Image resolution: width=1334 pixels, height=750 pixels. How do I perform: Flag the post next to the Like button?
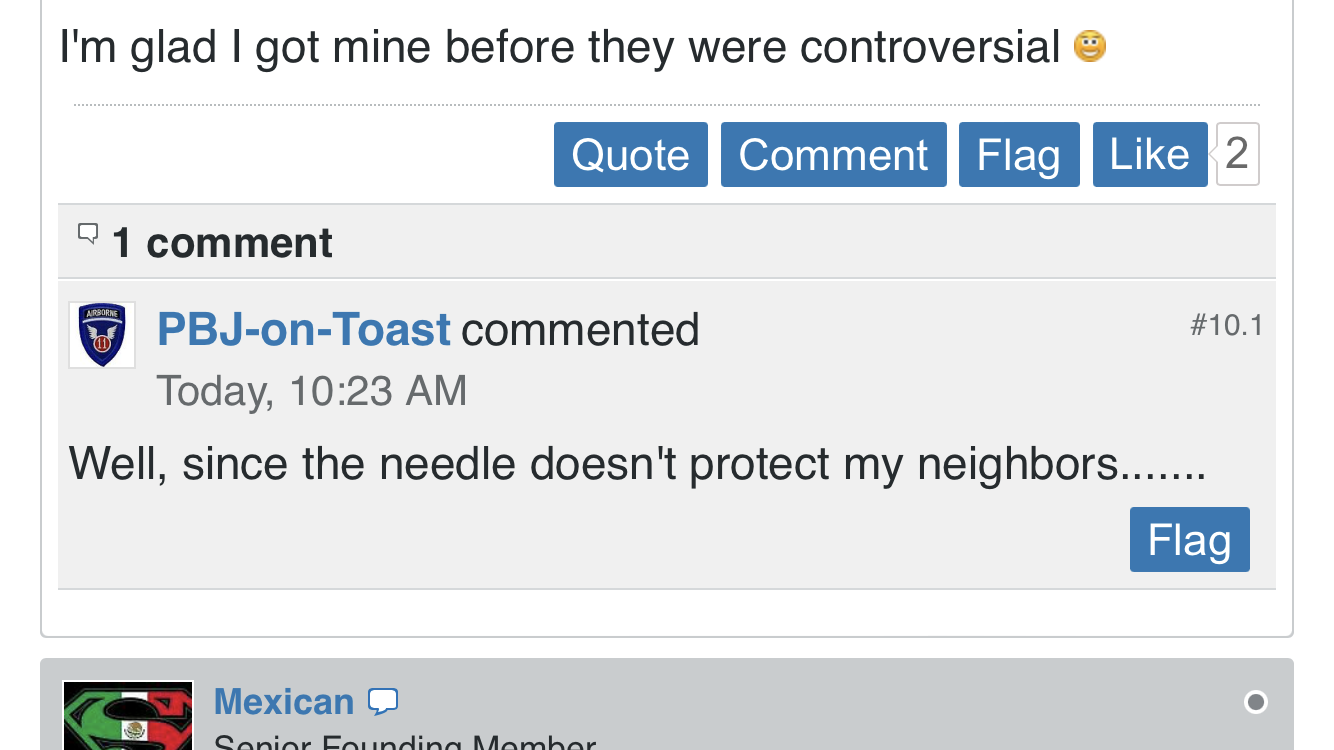[1018, 155]
